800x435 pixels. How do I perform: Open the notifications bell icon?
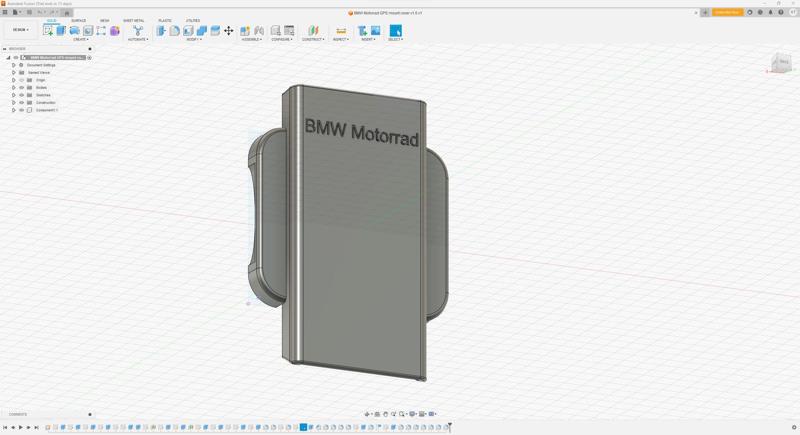pos(770,13)
